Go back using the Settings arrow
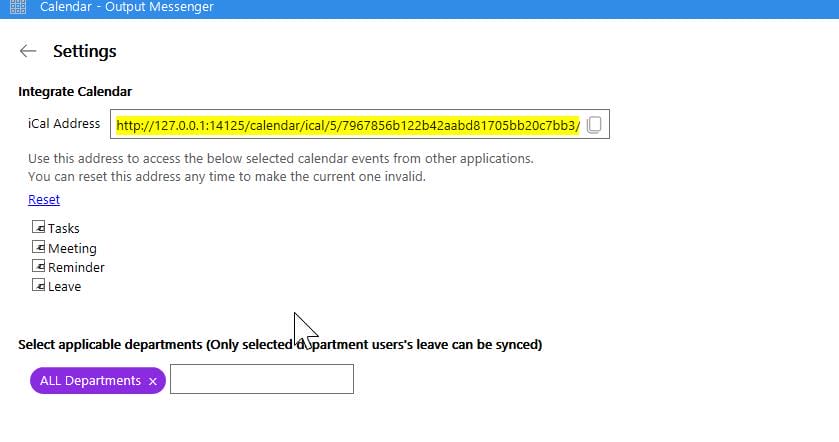The image size is (839, 442). [x=28, y=51]
